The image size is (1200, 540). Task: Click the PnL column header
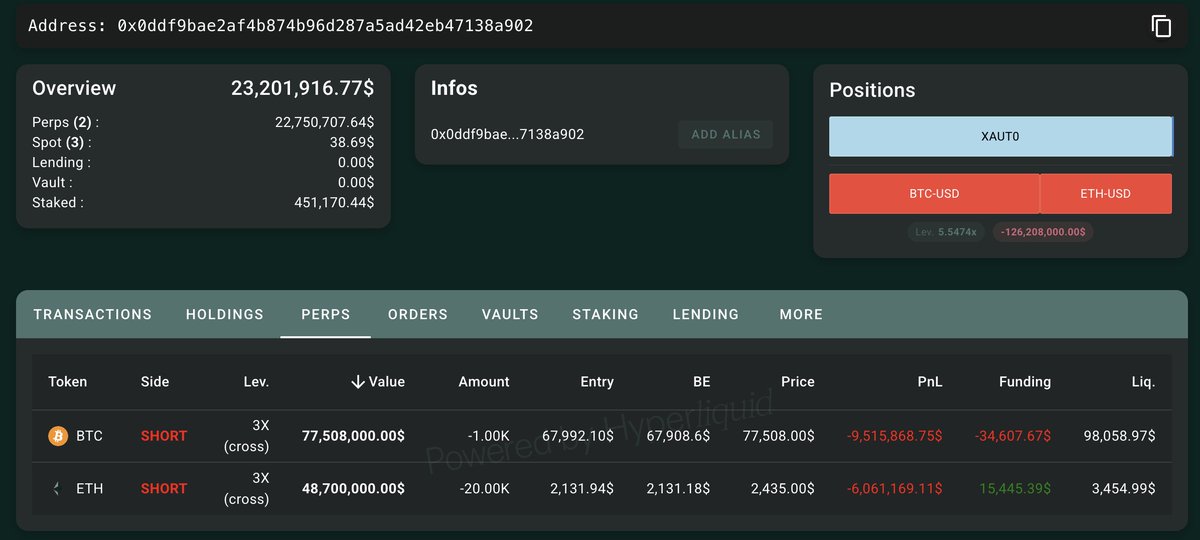coord(930,382)
